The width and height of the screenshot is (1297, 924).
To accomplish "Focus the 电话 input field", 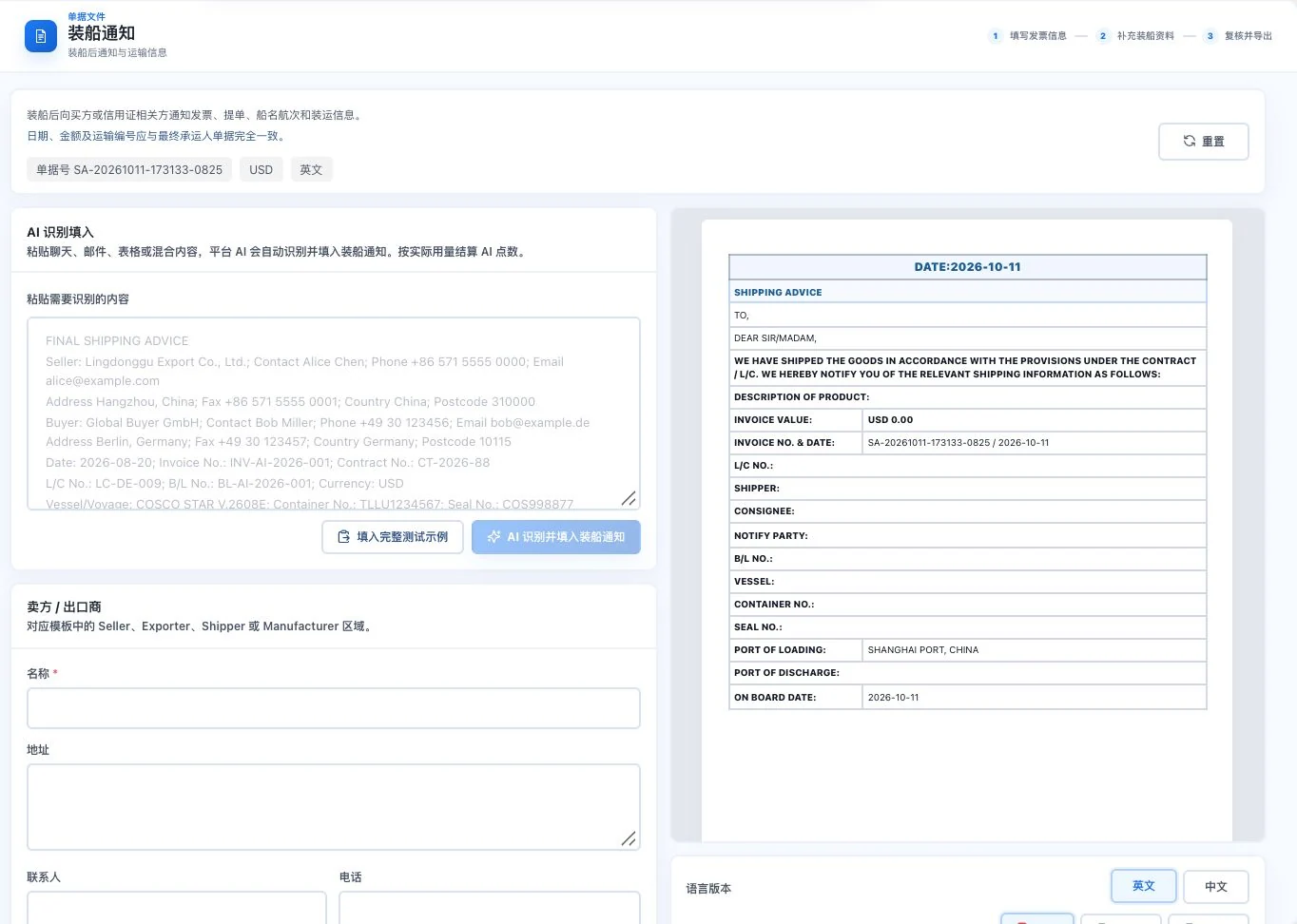I will click(490, 908).
